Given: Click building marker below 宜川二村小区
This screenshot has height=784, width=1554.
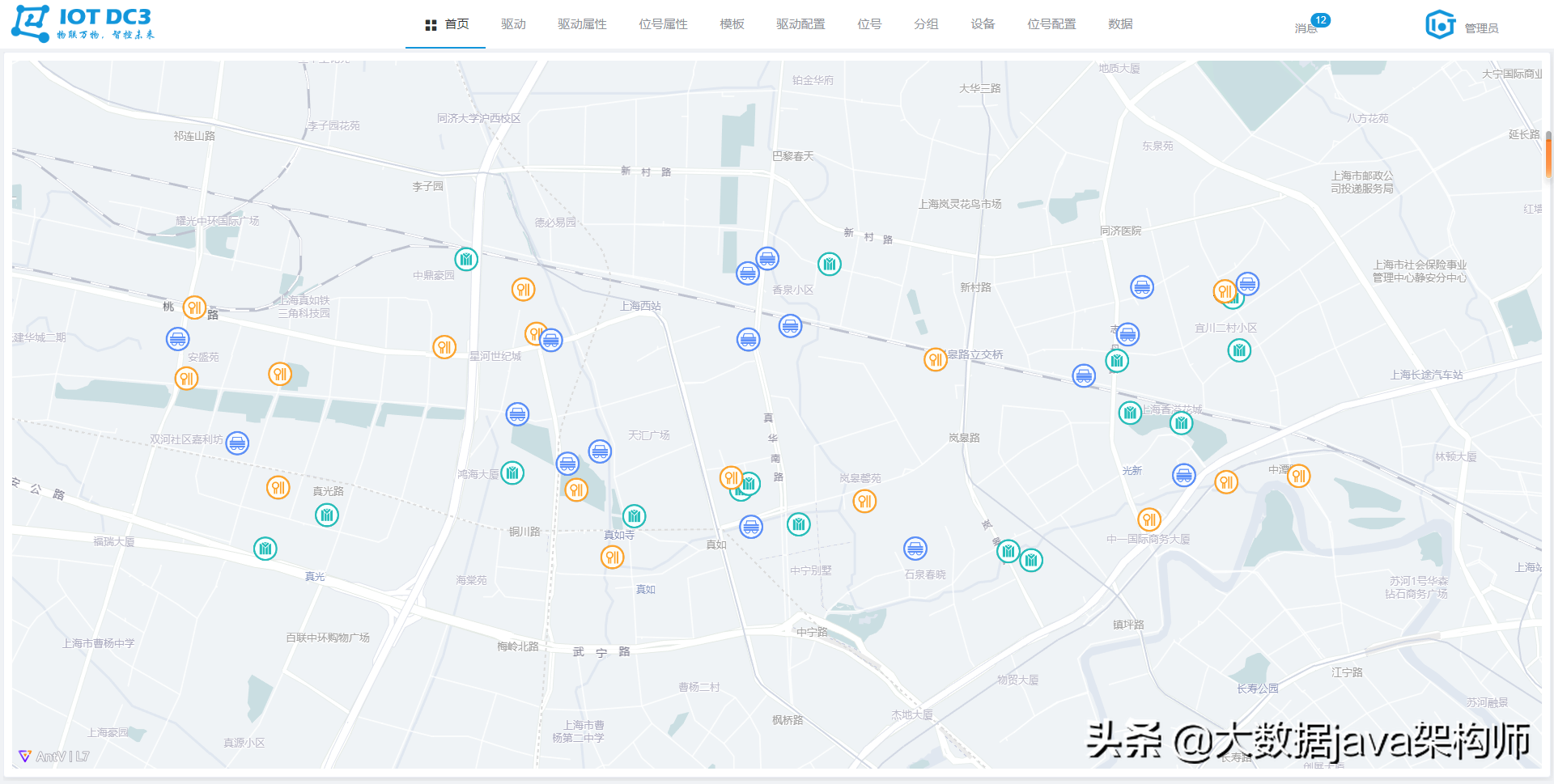Looking at the screenshot, I should pyautogui.click(x=1239, y=350).
